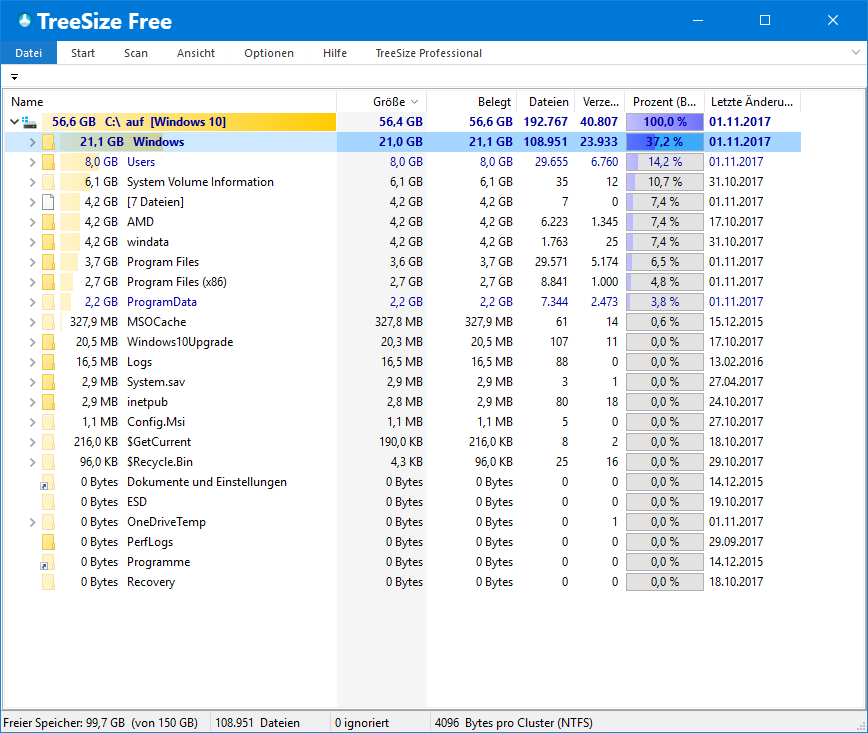The height and width of the screenshot is (733, 868).
Task: Expand the Users folder node
Action: (32, 162)
